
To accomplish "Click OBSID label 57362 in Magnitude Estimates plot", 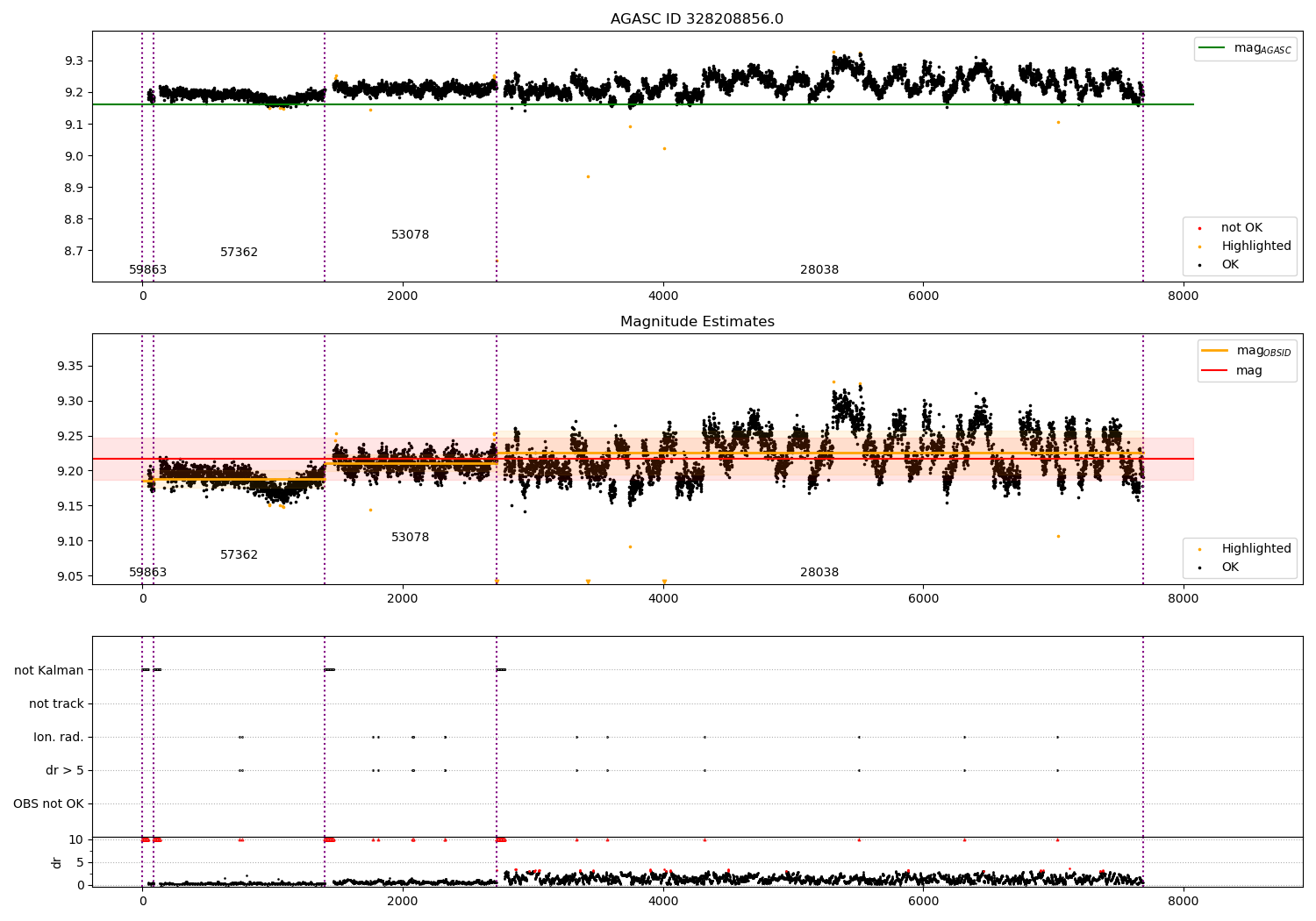I will [239, 555].
